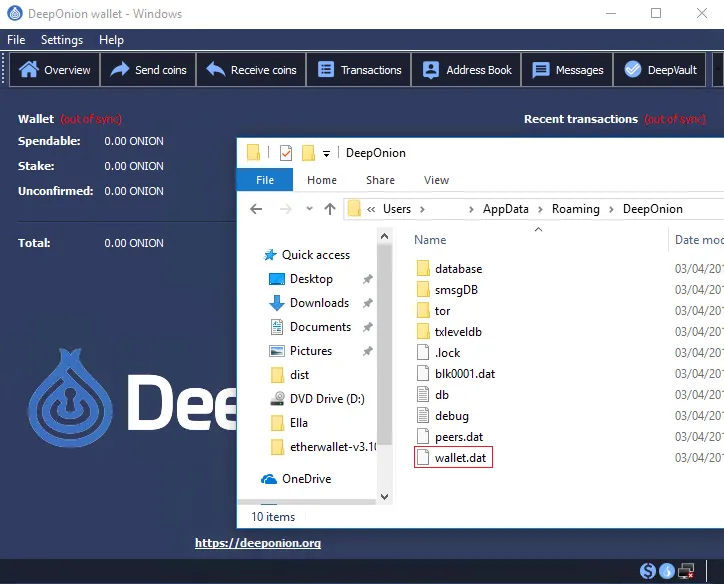Expand the chevron after Roaming breadcrumb
Viewport: 724px width, 584px height.
pyautogui.click(x=611, y=210)
